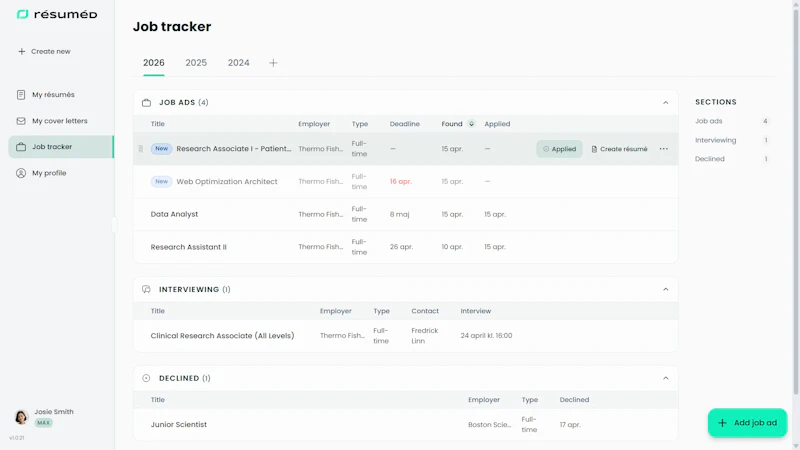Click Create new in sidebar

tap(44, 52)
